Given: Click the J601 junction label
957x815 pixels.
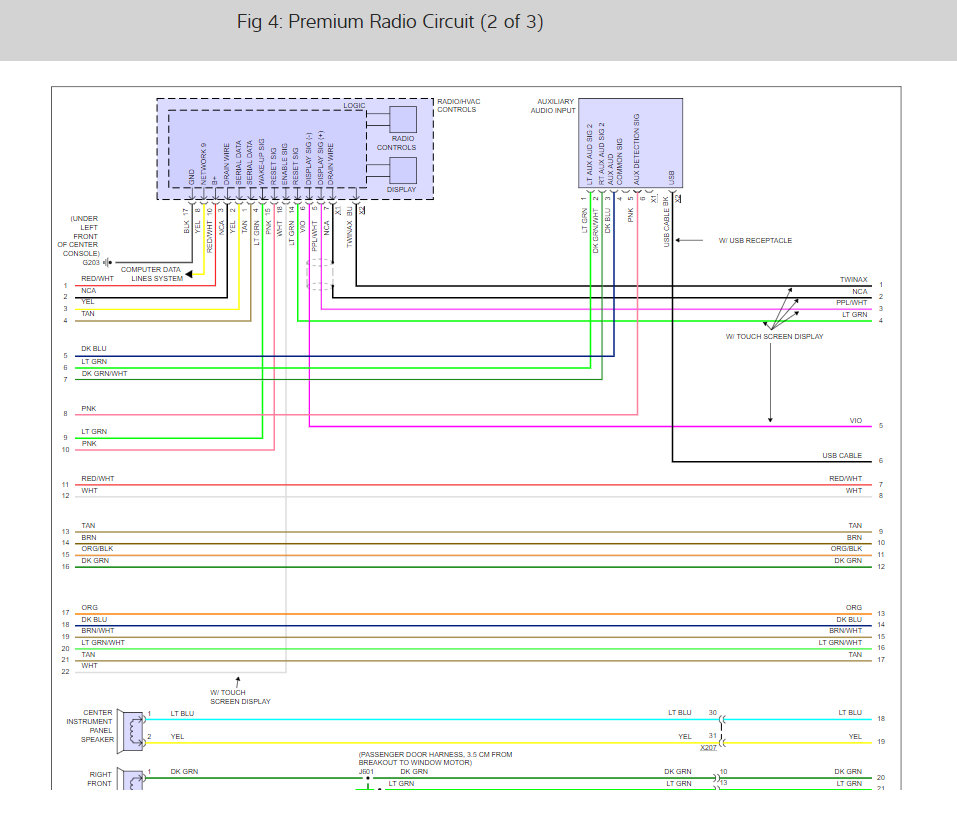Looking at the screenshot, I should coord(366,772).
